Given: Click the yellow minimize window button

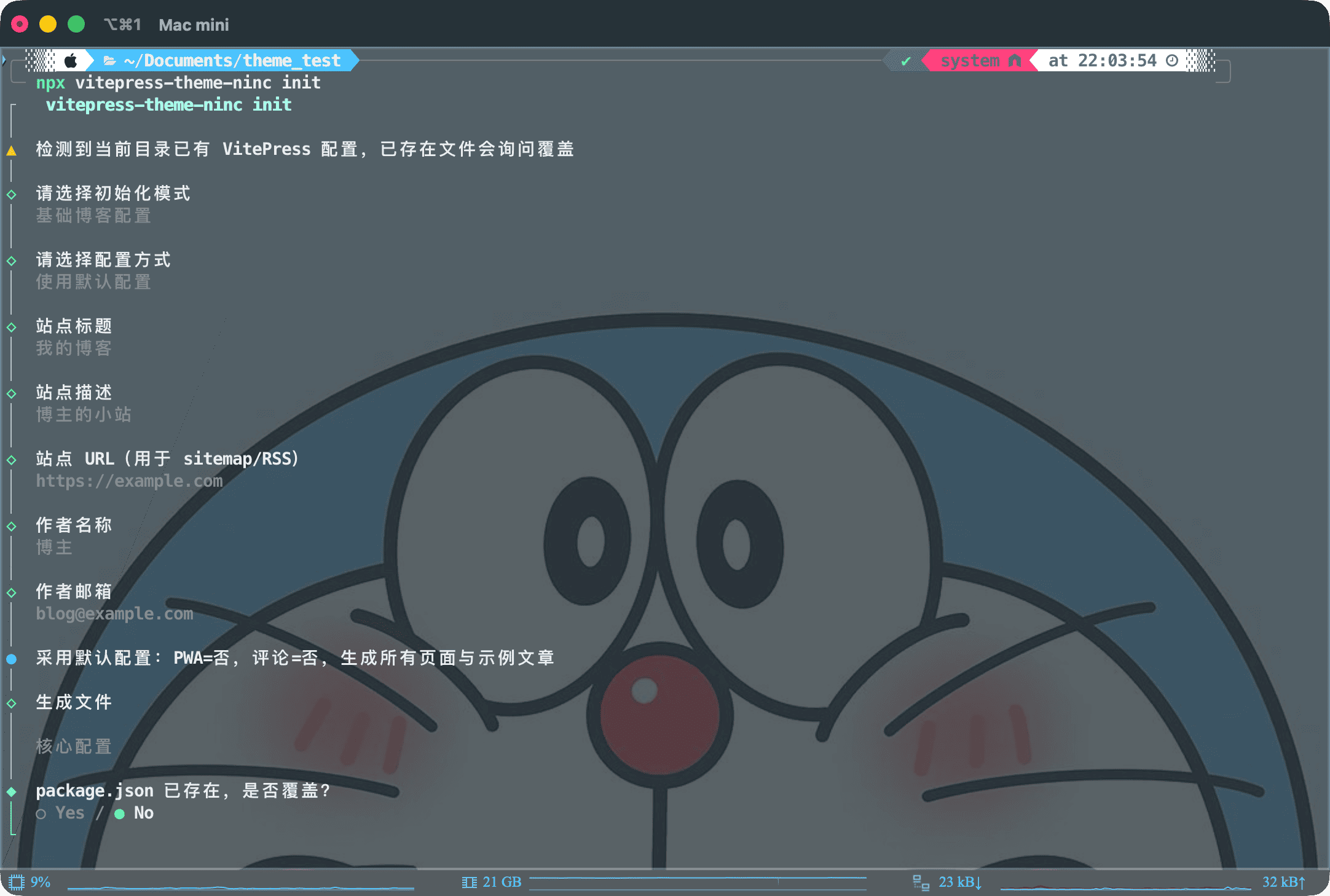Looking at the screenshot, I should [48, 25].
